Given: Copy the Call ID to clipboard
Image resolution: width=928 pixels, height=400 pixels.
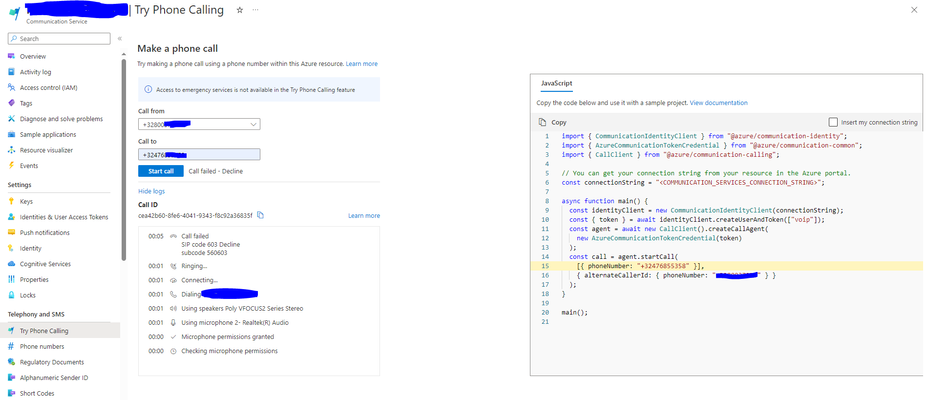Looking at the screenshot, I should (260, 215).
